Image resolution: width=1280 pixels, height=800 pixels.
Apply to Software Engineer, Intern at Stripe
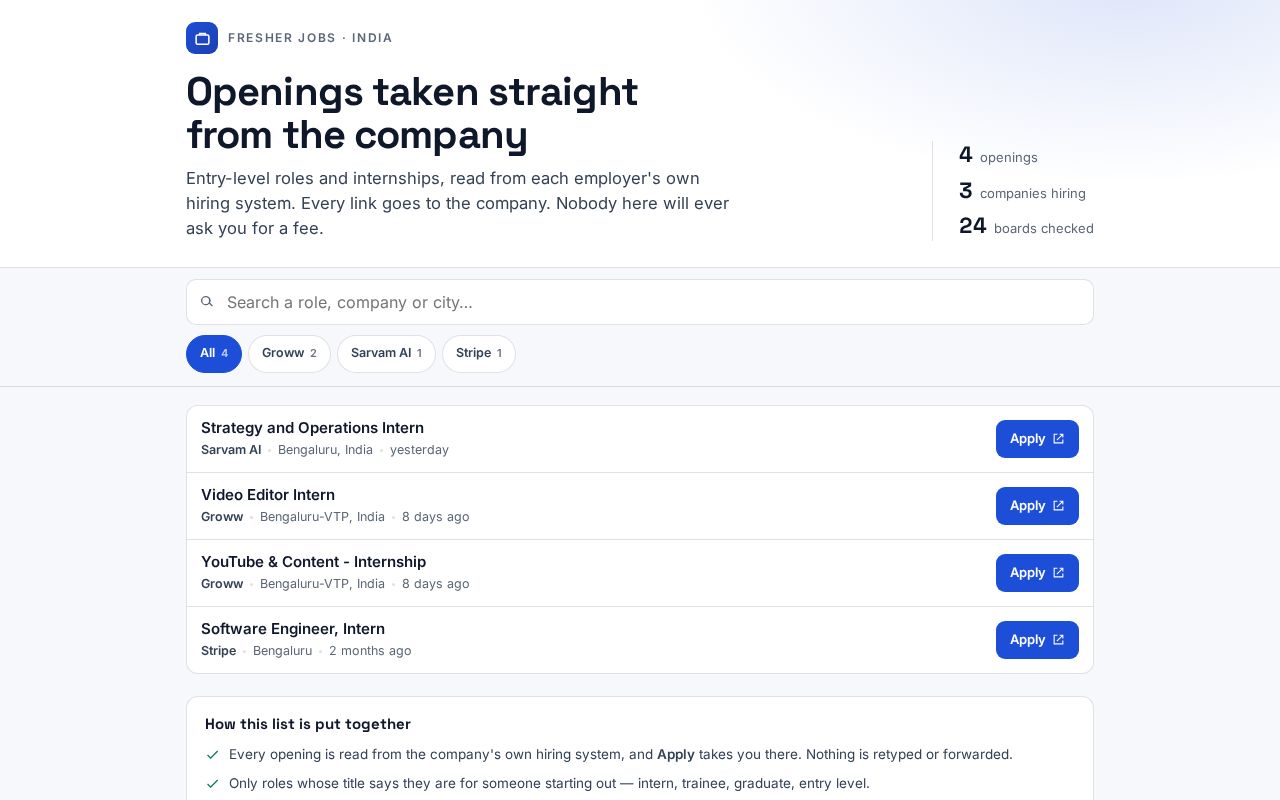1037,640
